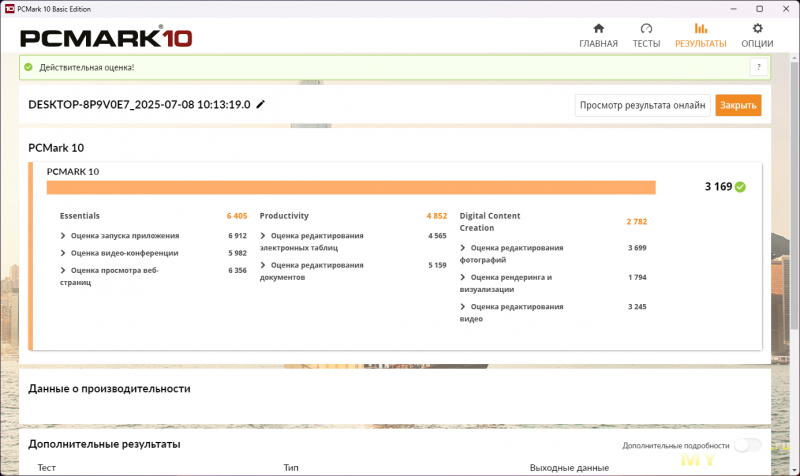800x476 pixels.
Task: Click Просмотр результата онлайн button
Action: (642, 105)
